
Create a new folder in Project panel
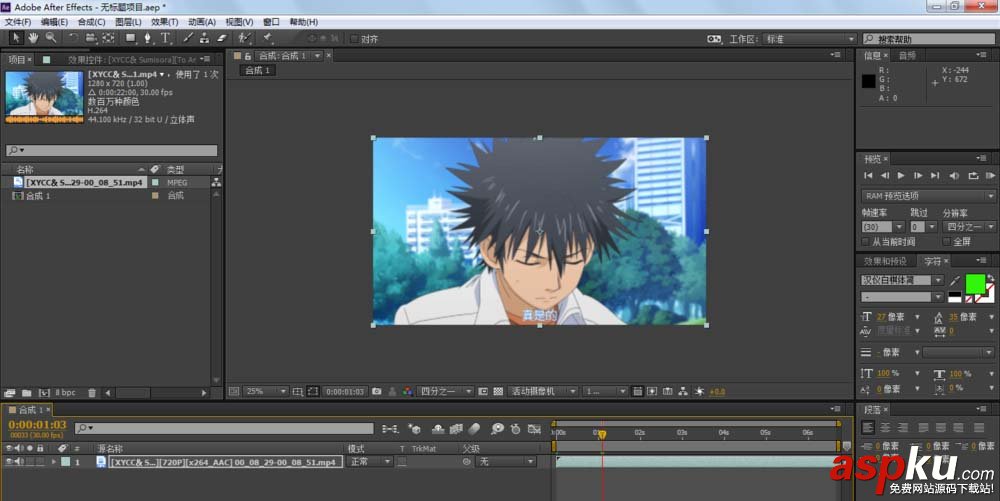(x=27, y=393)
